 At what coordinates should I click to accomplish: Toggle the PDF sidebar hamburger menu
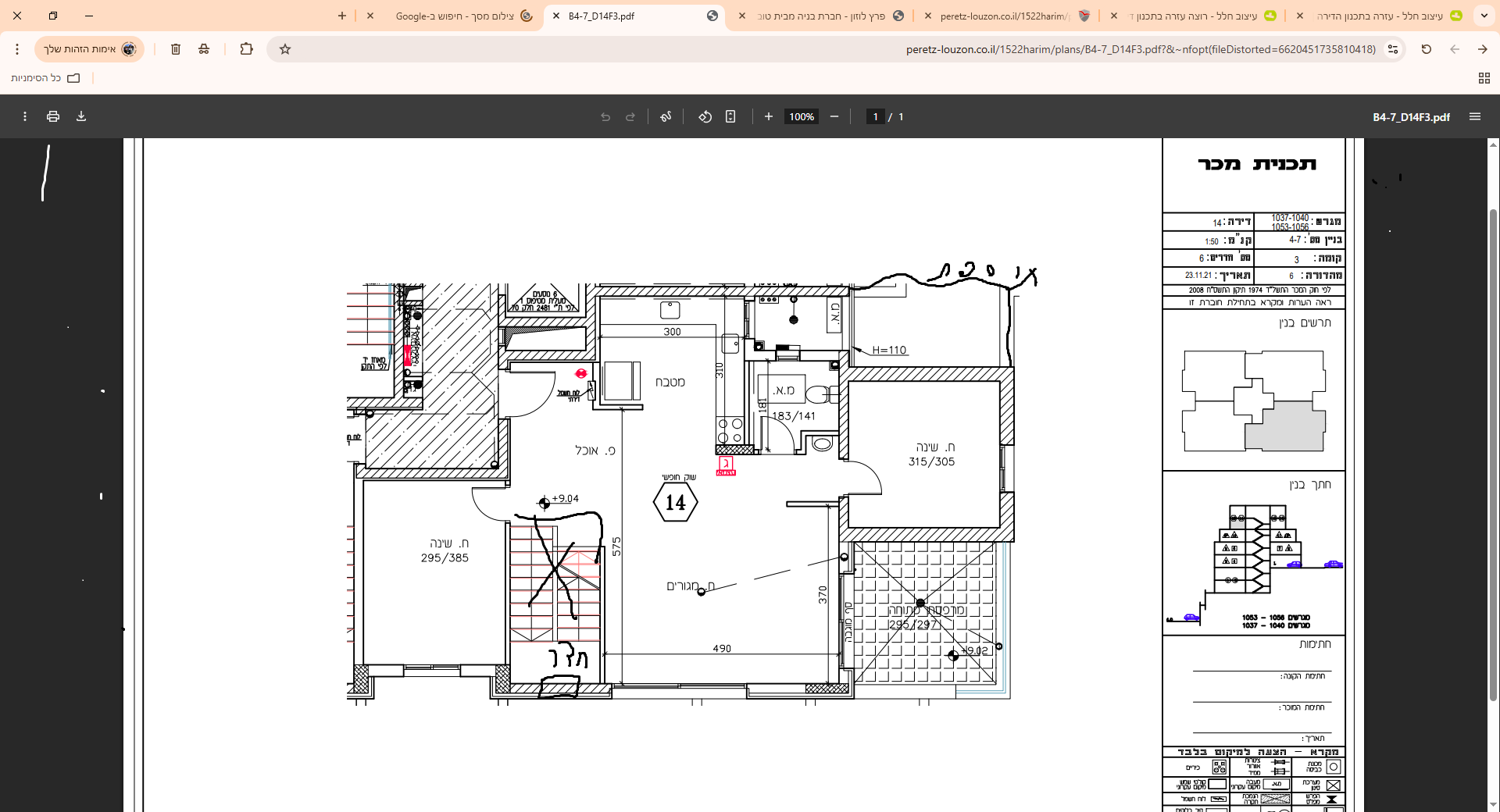pyautogui.click(x=1475, y=116)
